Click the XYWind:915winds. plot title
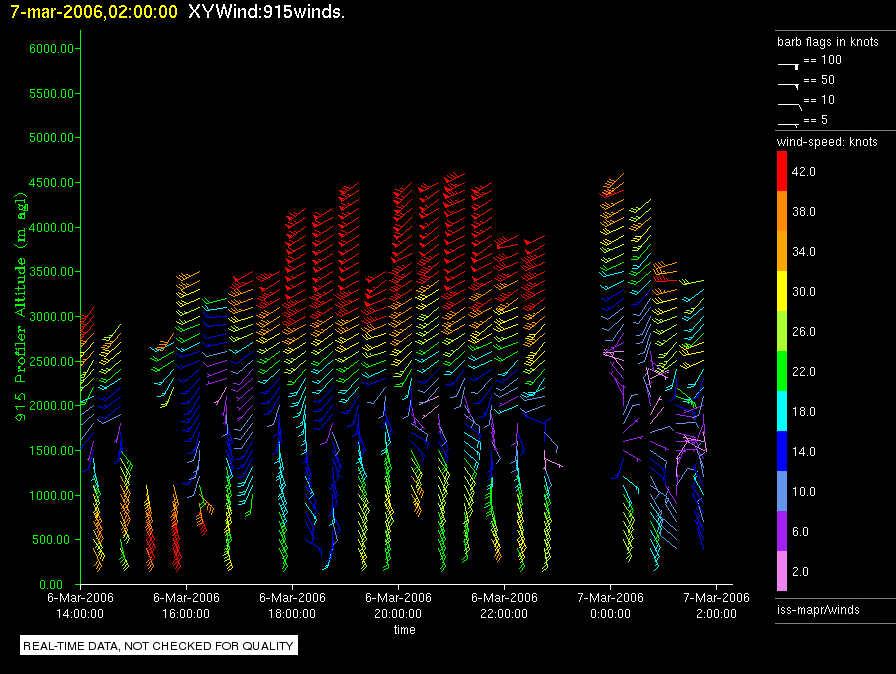Image resolution: width=896 pixels, height=674 pixels. click(266, 12)
